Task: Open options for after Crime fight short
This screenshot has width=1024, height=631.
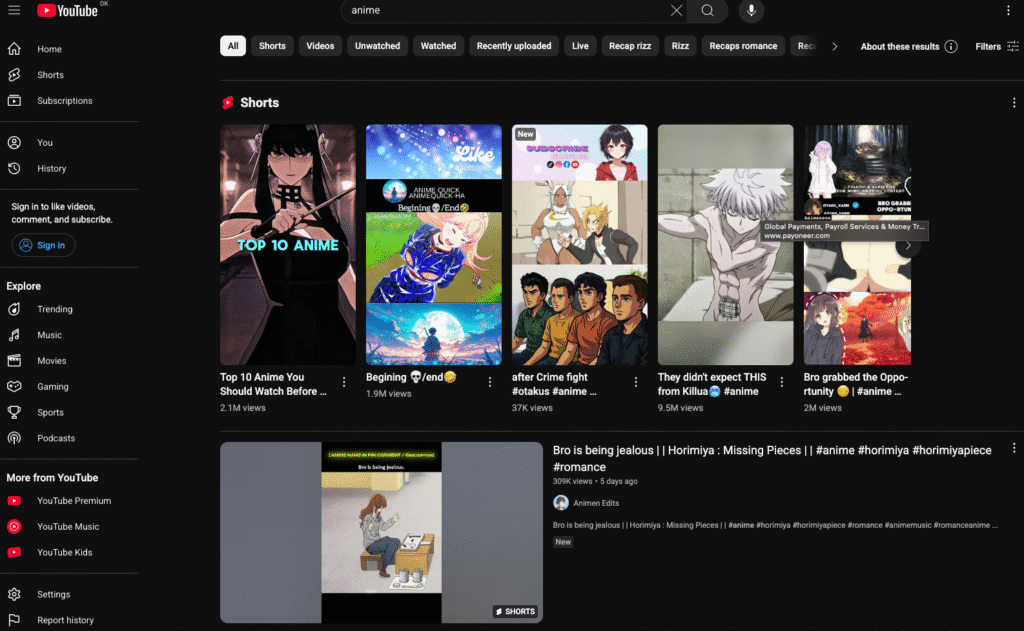Action: click(636, 382)
